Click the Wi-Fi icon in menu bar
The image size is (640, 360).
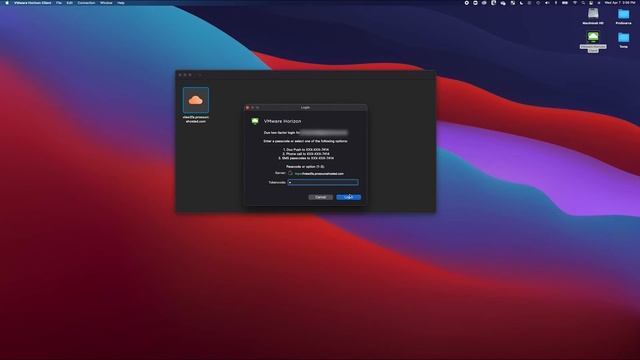(575, 3)
